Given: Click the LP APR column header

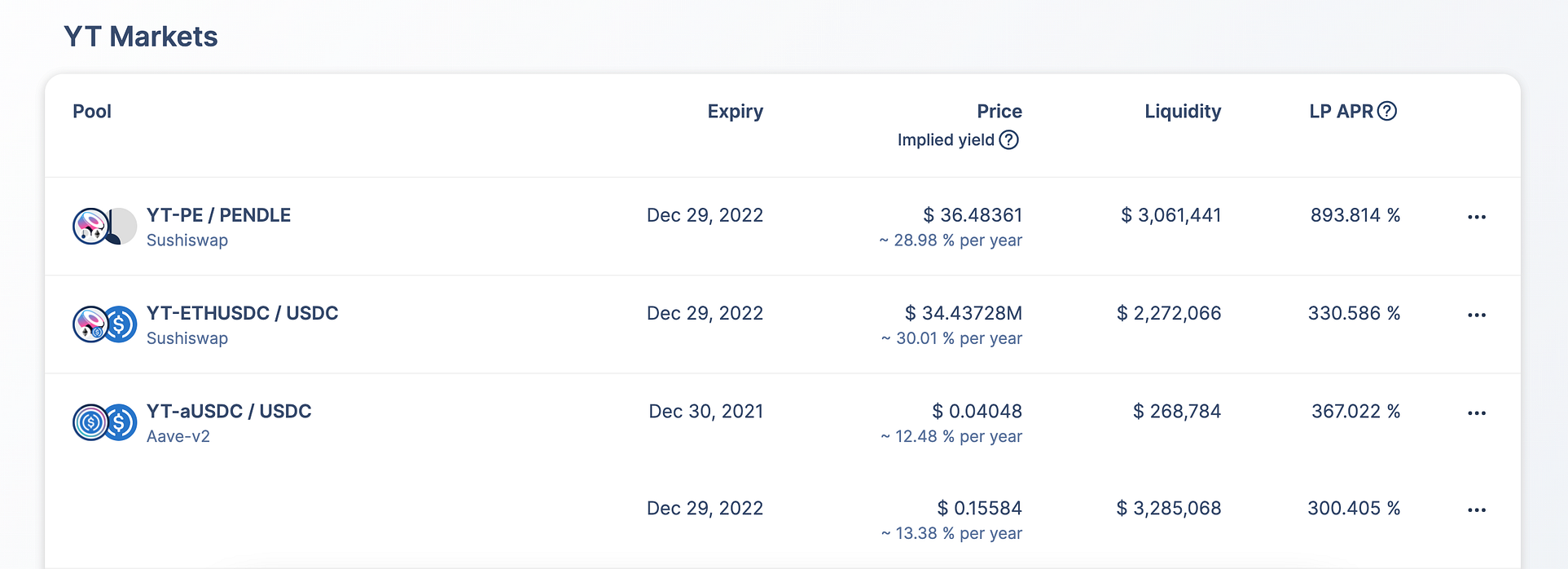Looking at the screenshot, I should (x=1340, y=112).
